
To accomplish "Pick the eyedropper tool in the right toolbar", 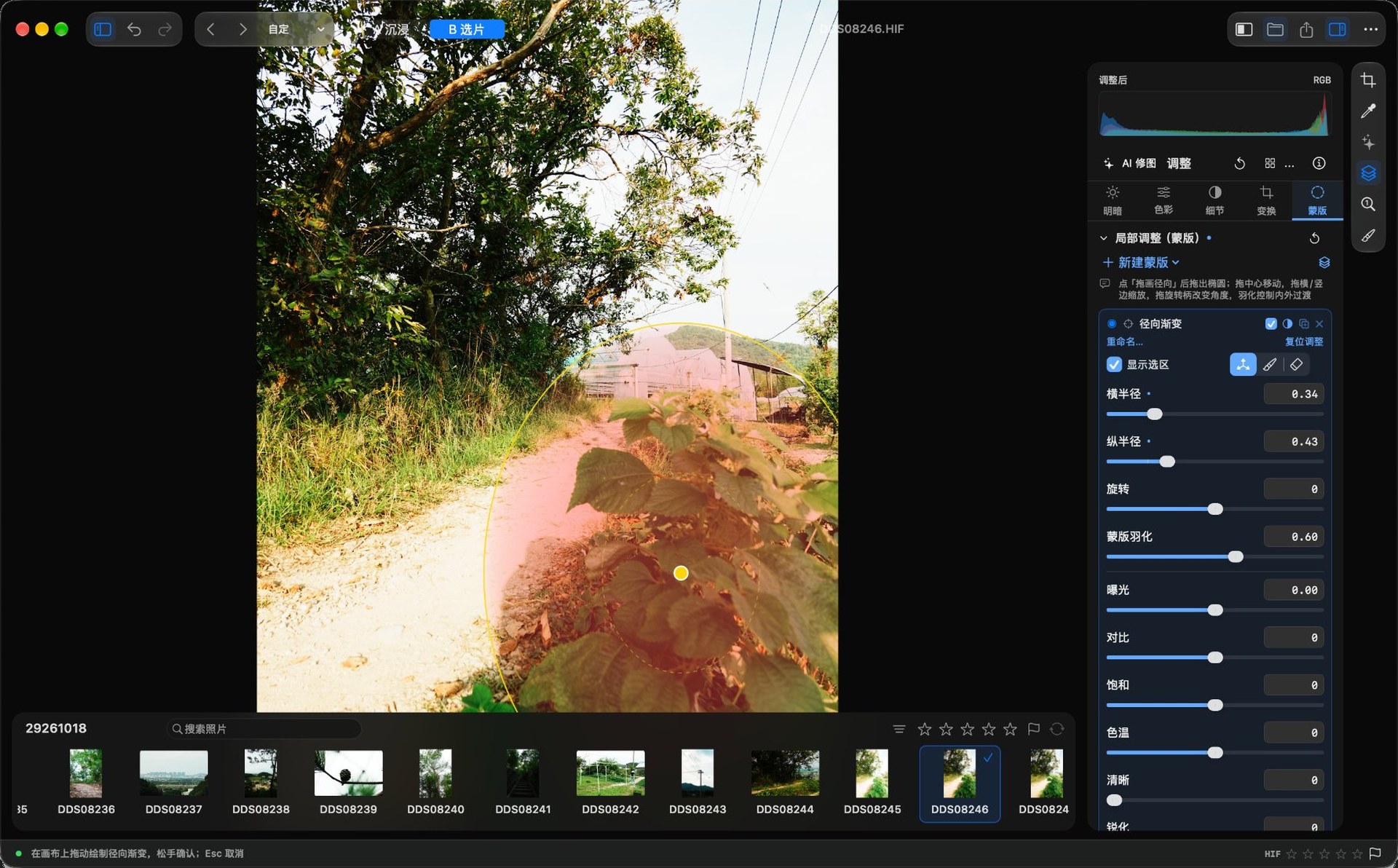I will tap(1368, 111).
